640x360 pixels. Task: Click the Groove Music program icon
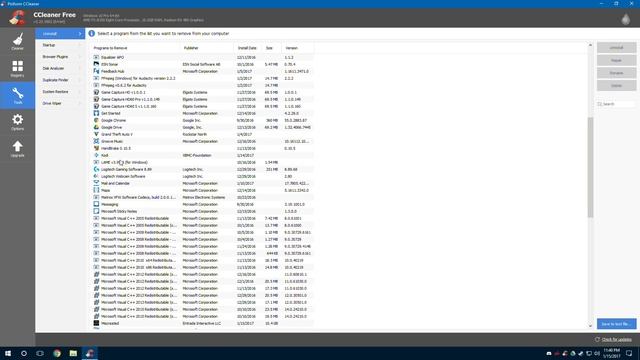[96, 141]
